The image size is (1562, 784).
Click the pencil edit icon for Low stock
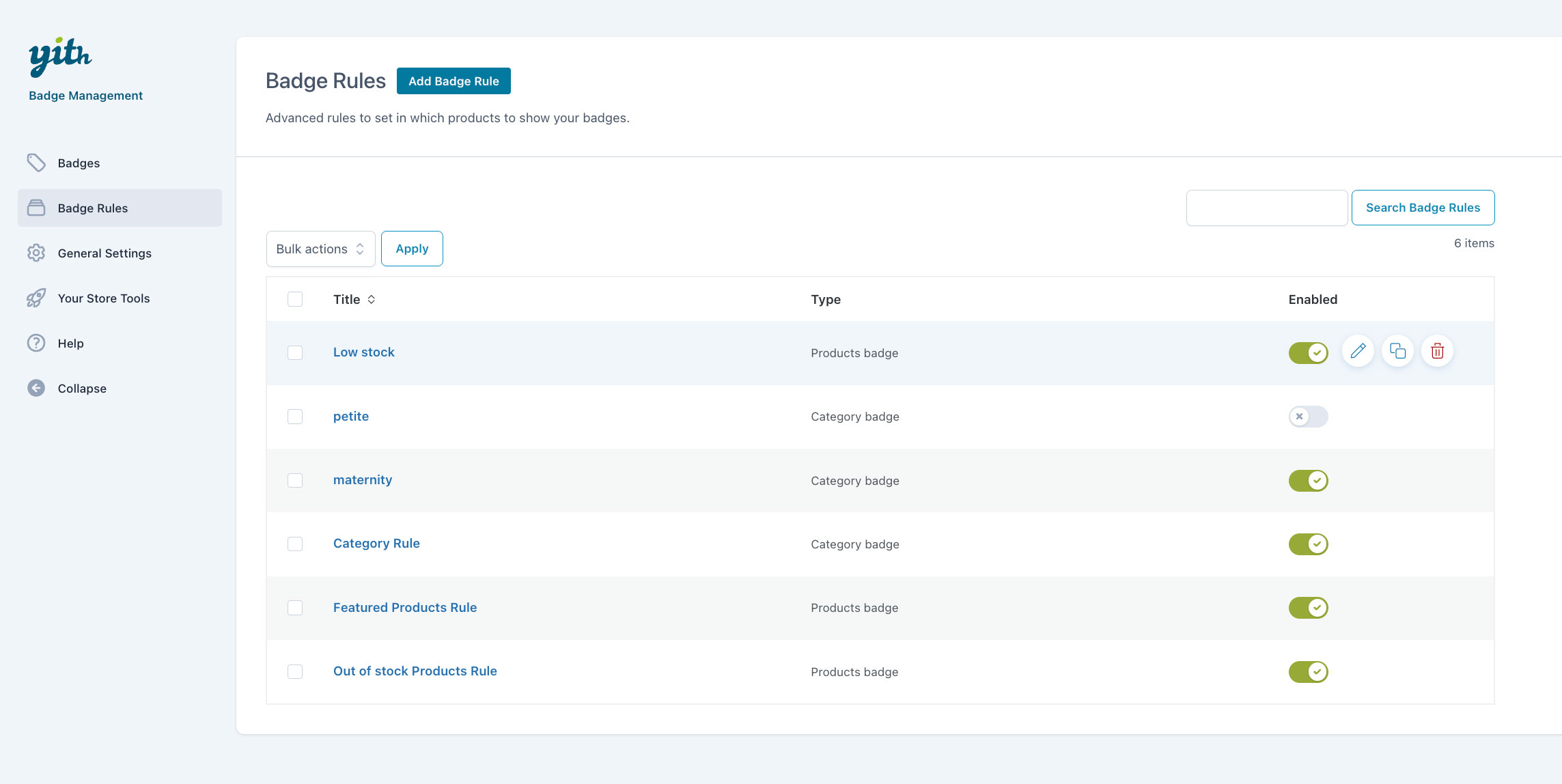click(x=1358, y=351)
